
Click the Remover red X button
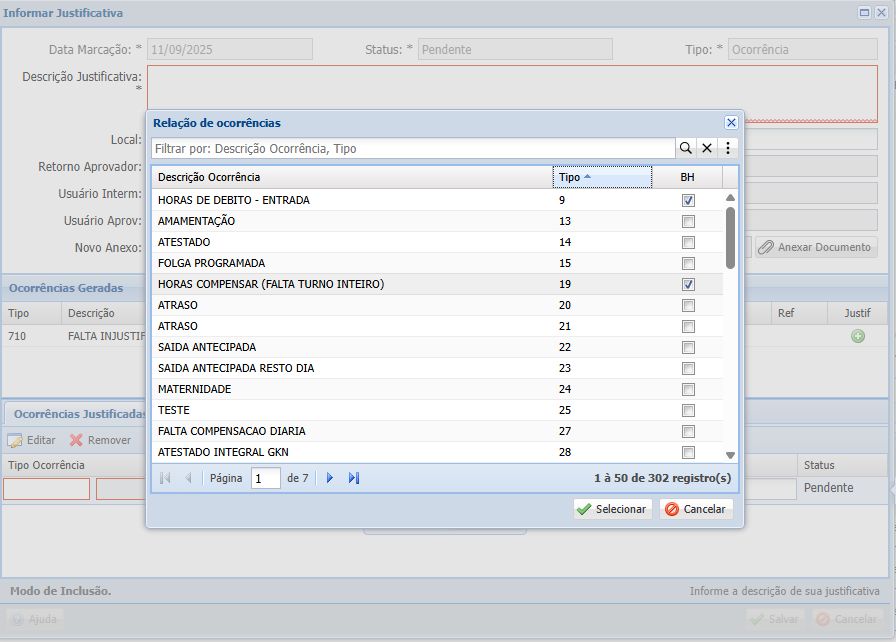[101, 440]
